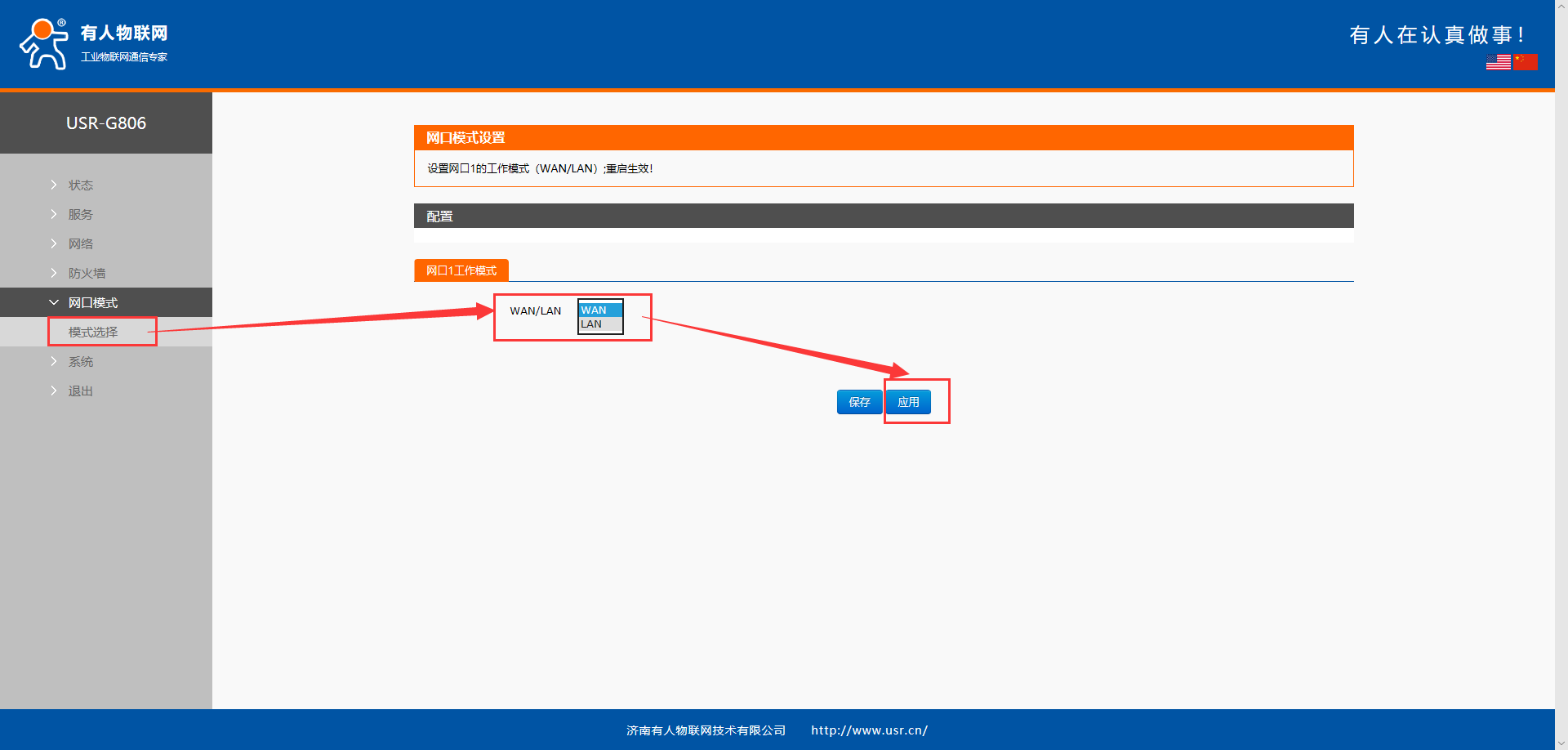The width and height of the screenshot is (1568, 750).
Task: Switch language using the Chinese flag icon
Action: (x=1525, y=62)
